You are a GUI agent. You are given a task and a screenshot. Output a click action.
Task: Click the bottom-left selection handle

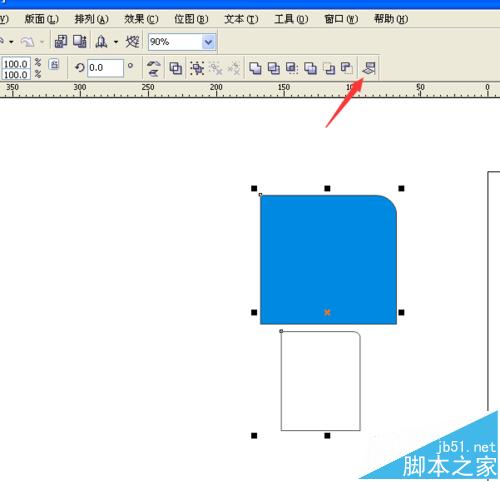pyautogui.click(x=254, y=435)
